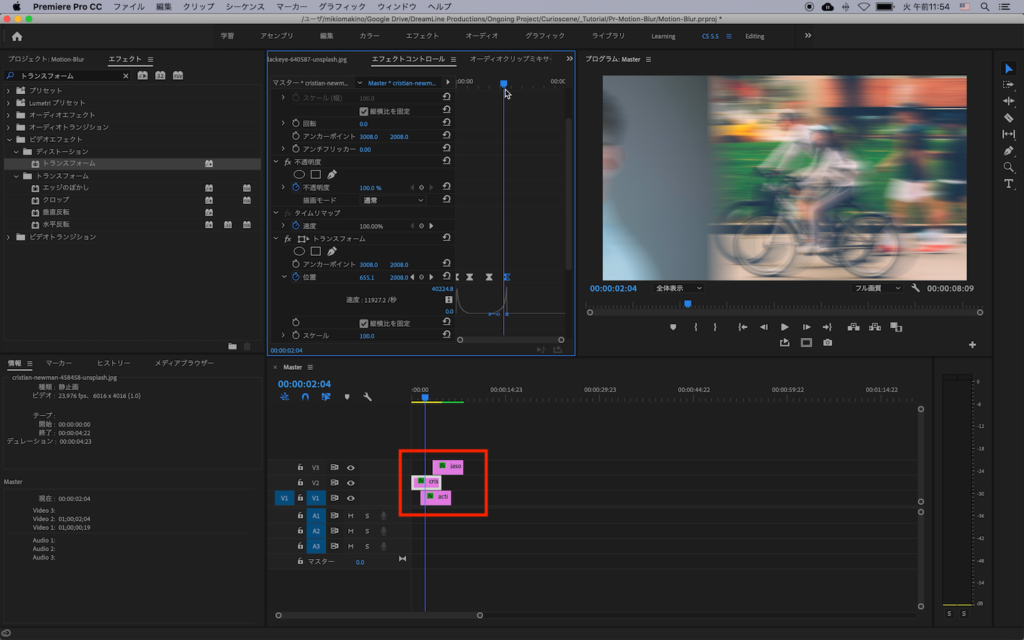Open the シーケンス menu
Screen dimensions: 1024x640
[x=245, y=6]
